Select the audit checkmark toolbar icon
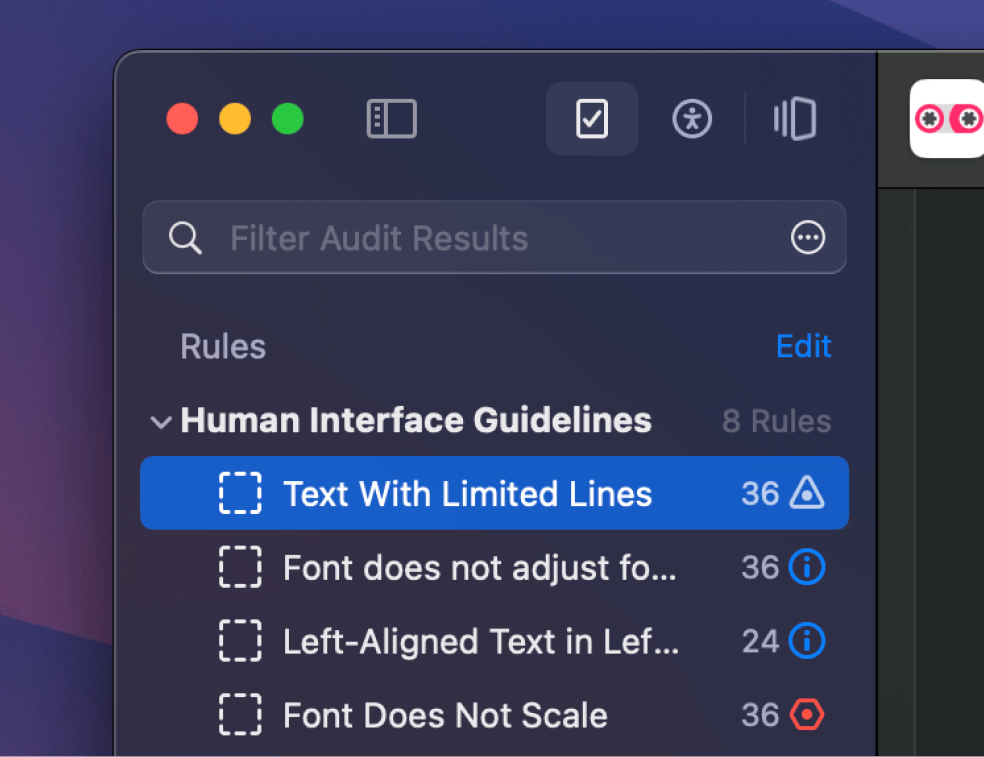The height and width of the screenshot is (757, 984). point(592,118)
